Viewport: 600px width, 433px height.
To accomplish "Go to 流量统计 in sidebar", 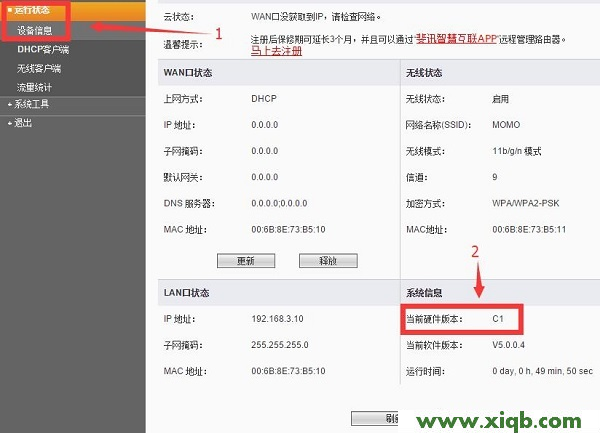I will pyautogui.click(x=35, y=86).
